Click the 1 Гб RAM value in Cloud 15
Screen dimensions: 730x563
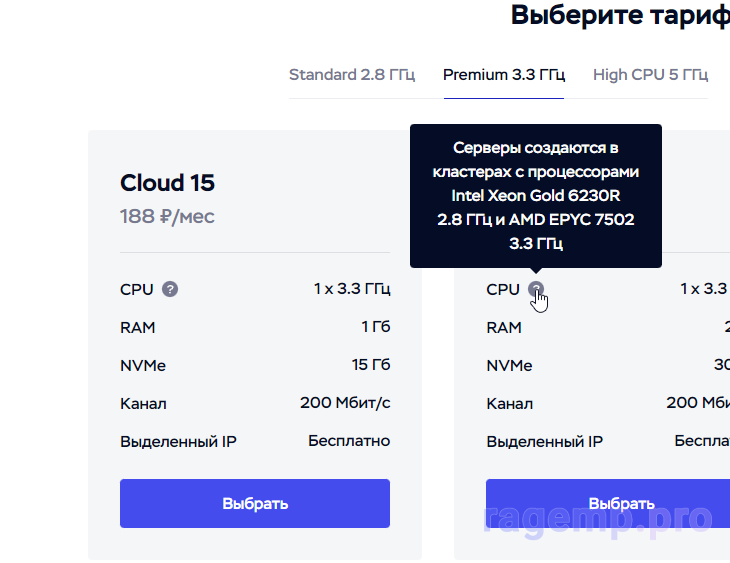click(375, 327)
